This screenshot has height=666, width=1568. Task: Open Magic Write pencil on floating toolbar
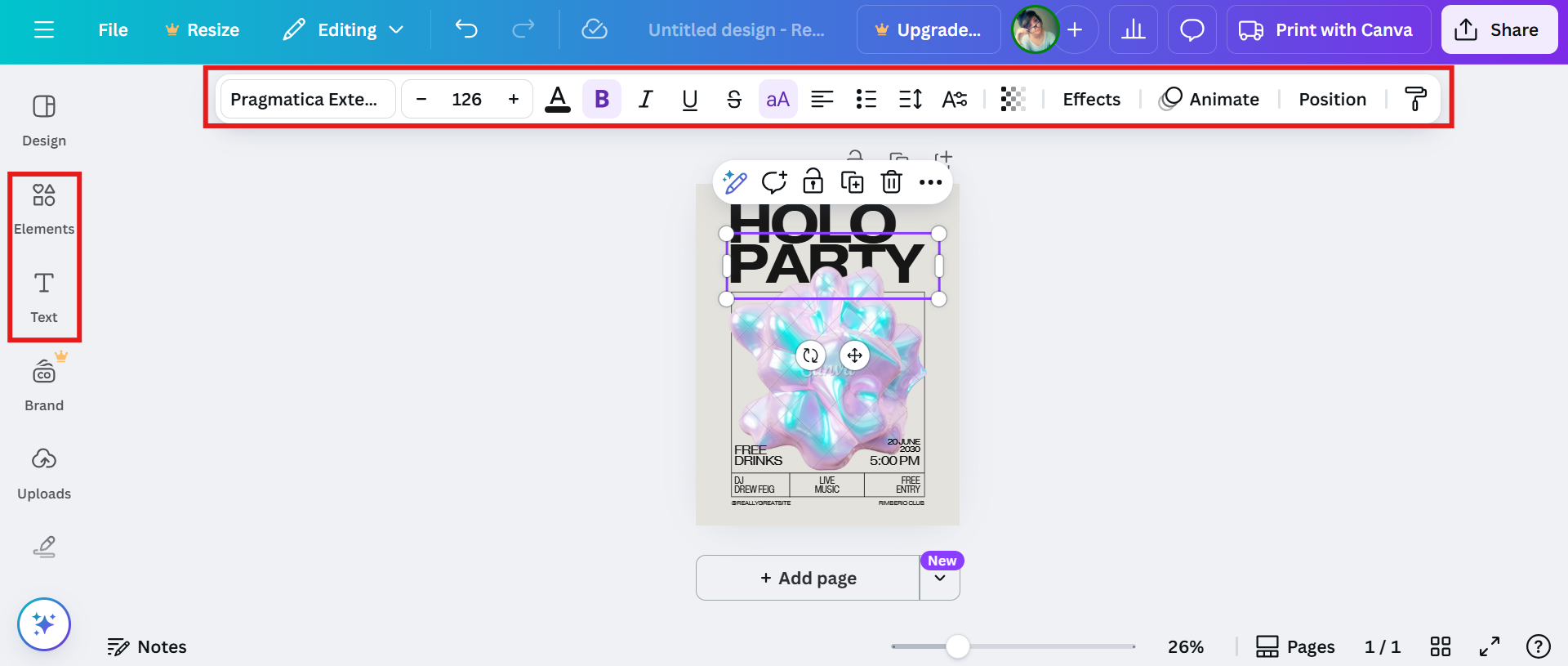click(x=735, y=182)
